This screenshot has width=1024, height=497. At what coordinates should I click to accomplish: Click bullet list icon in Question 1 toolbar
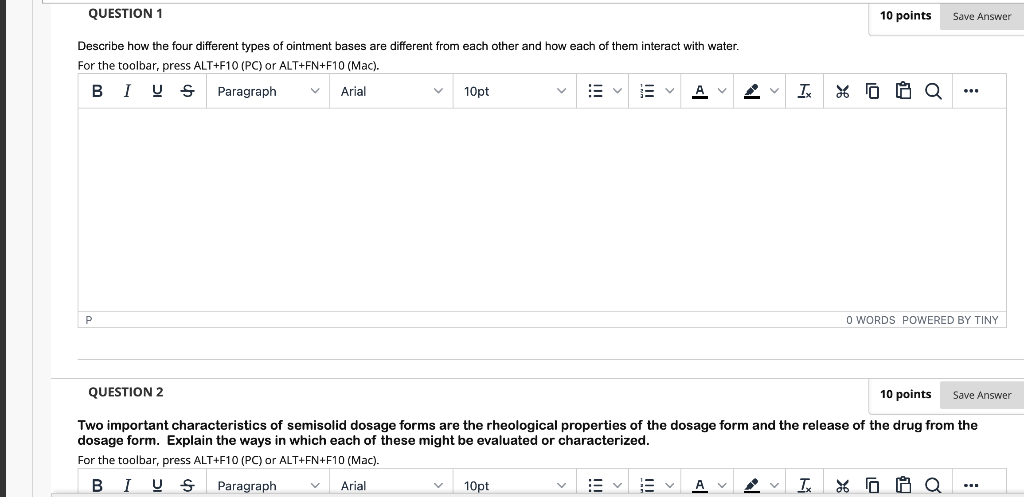pos(595,91)
